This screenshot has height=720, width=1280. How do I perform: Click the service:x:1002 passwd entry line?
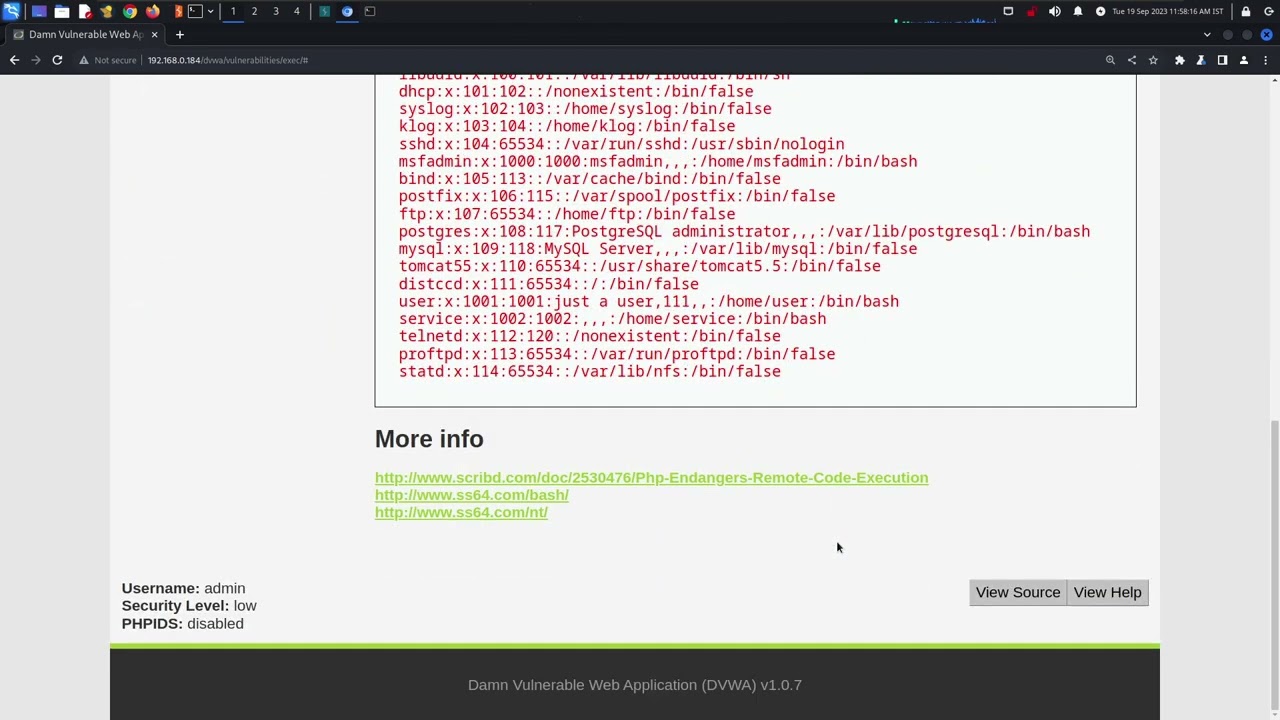(x=612, y=319)
